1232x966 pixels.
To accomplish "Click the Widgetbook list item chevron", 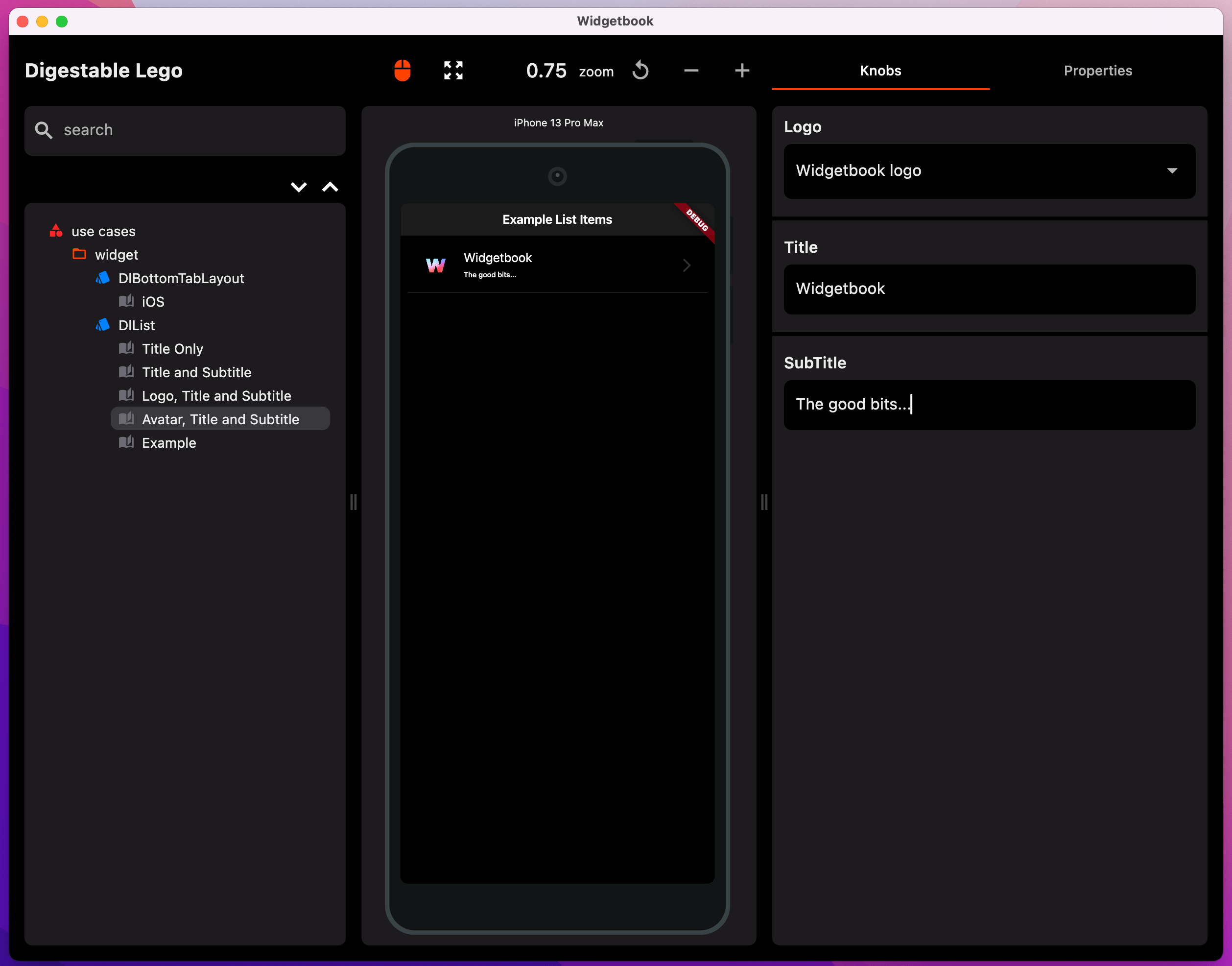I will pos(687,265).
